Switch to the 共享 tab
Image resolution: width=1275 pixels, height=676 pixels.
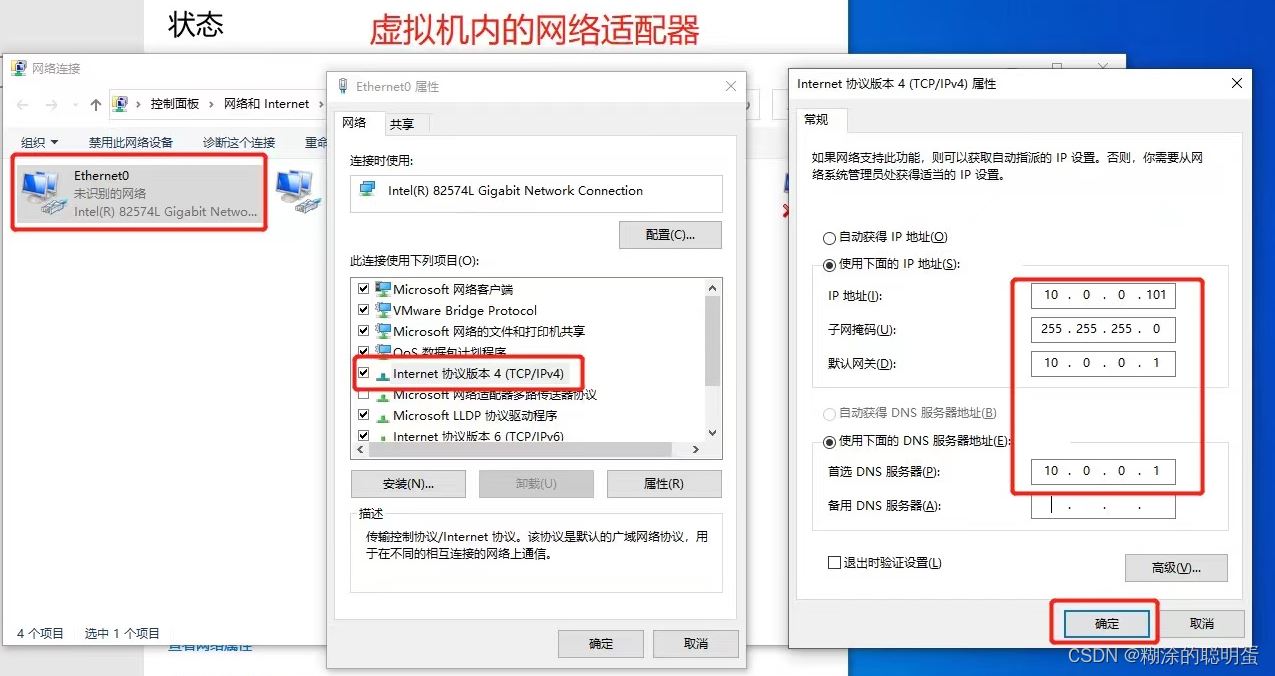tap(402, 124)
